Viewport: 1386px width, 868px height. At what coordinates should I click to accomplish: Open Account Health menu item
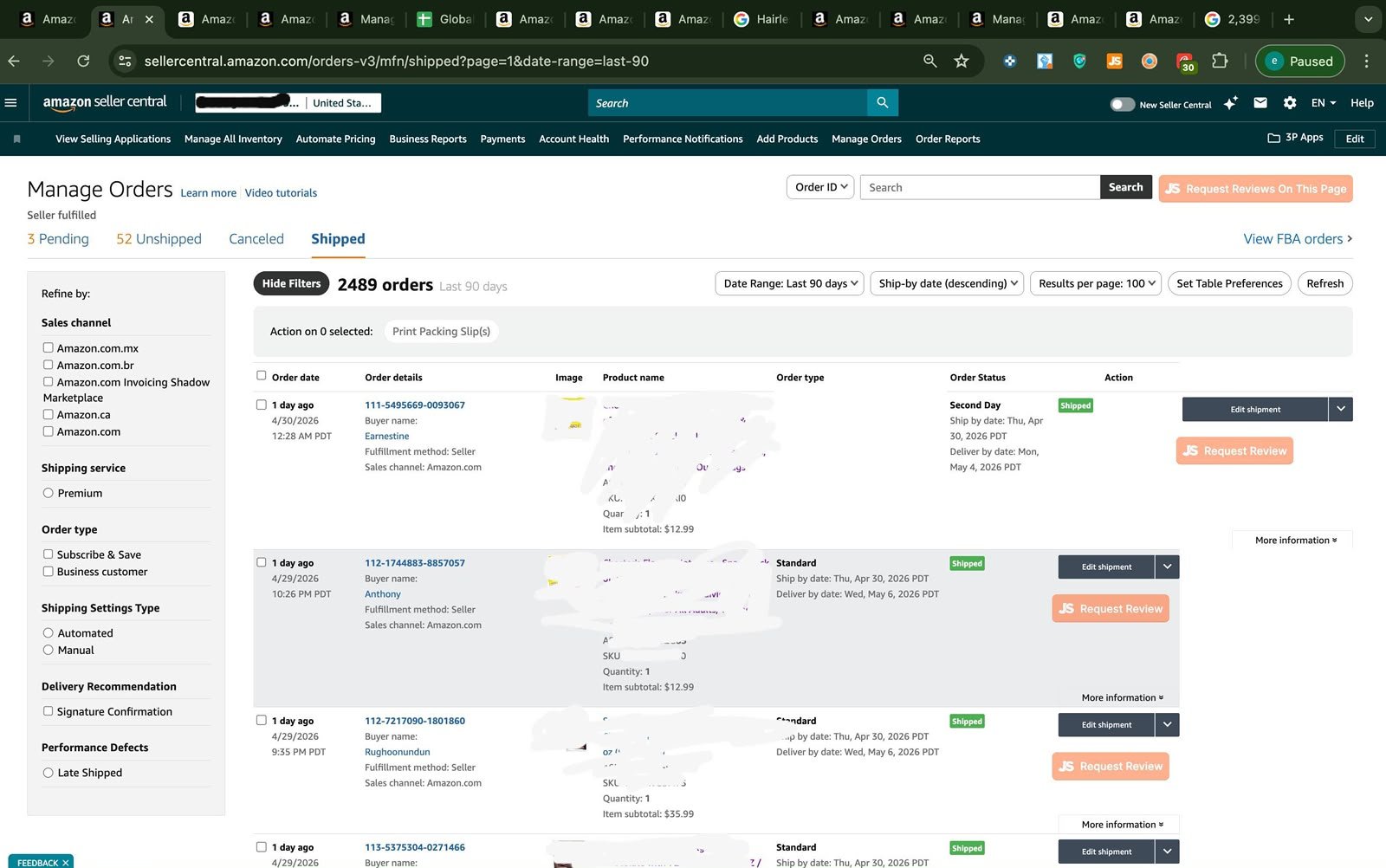coord(573,139)
